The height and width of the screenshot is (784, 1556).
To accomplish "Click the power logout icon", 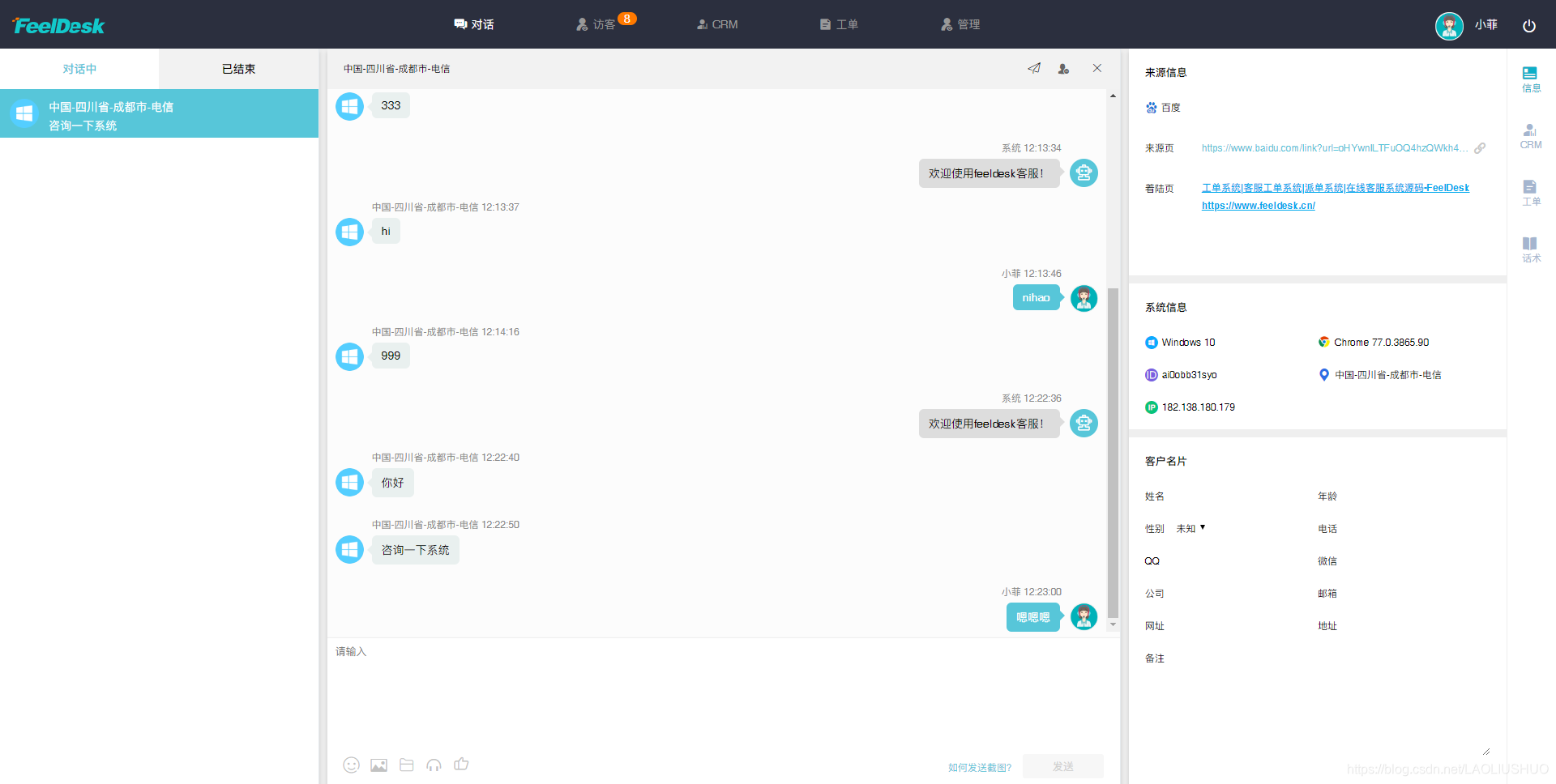I will coord(1529,26).
